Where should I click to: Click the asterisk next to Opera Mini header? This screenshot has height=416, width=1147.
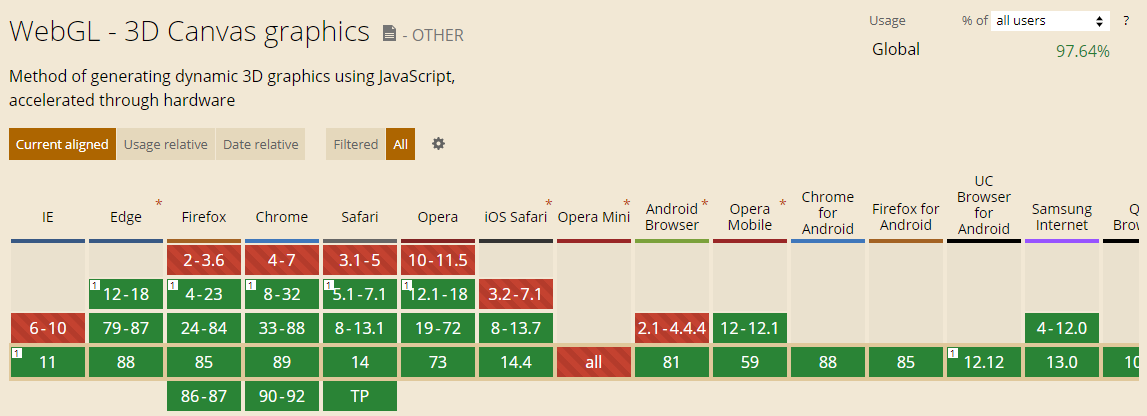tap(626, 203)
